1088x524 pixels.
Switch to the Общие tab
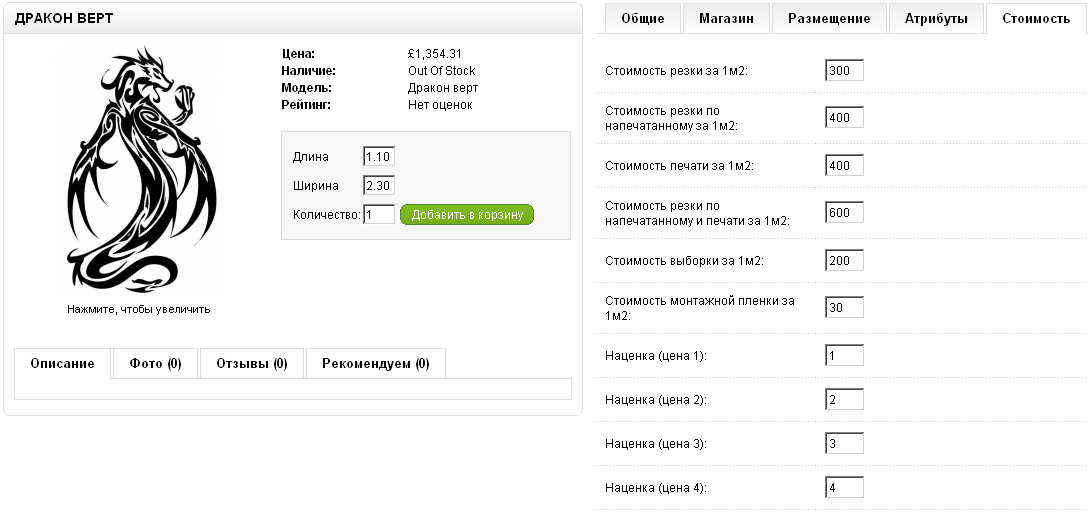tap(643, 19)
